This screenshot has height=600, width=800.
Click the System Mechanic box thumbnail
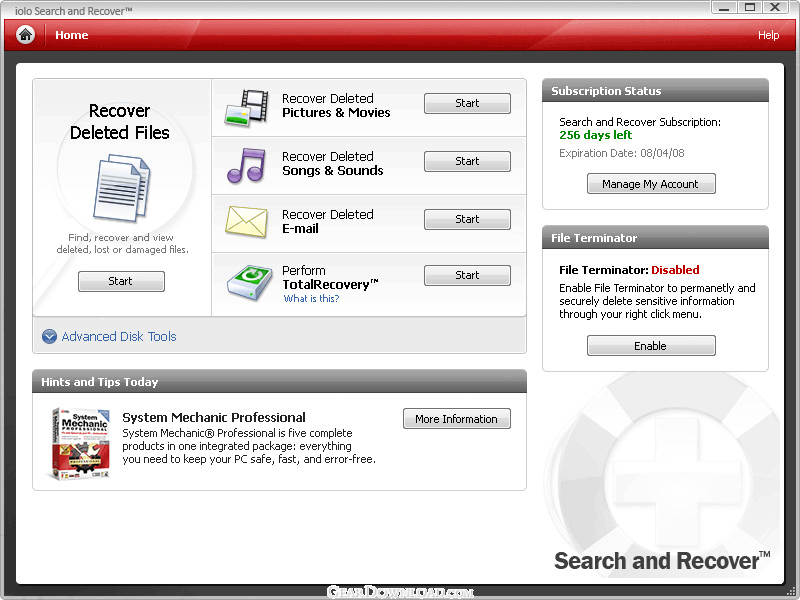[x=81, y=443]
